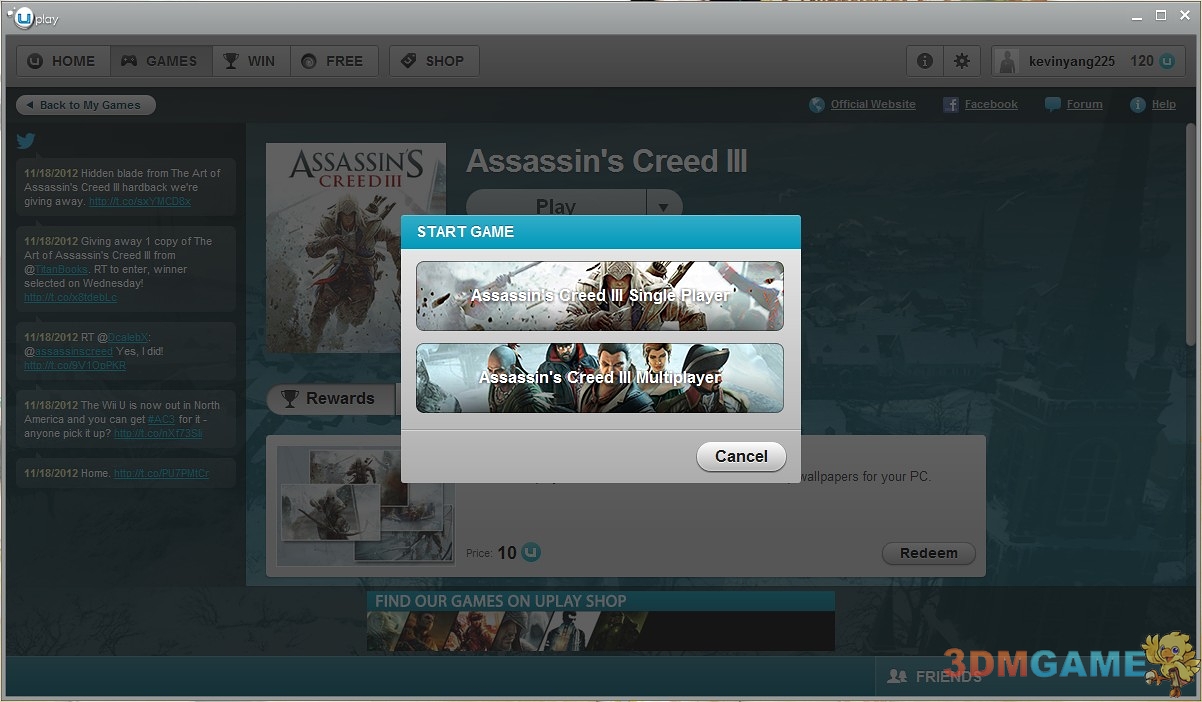Open the Forum link
1202x702 pixels.
point(1085,104)
